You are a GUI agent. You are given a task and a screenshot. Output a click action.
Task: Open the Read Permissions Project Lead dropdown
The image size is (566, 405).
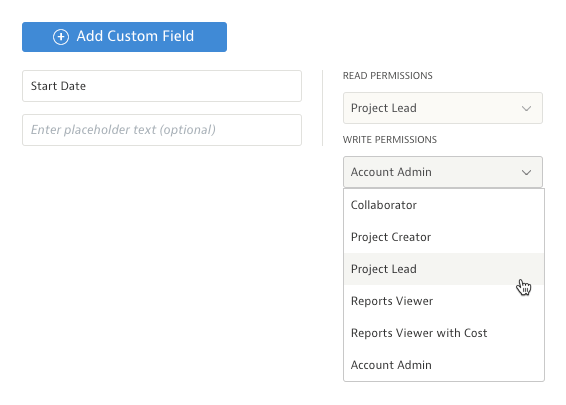click(443, 108)
